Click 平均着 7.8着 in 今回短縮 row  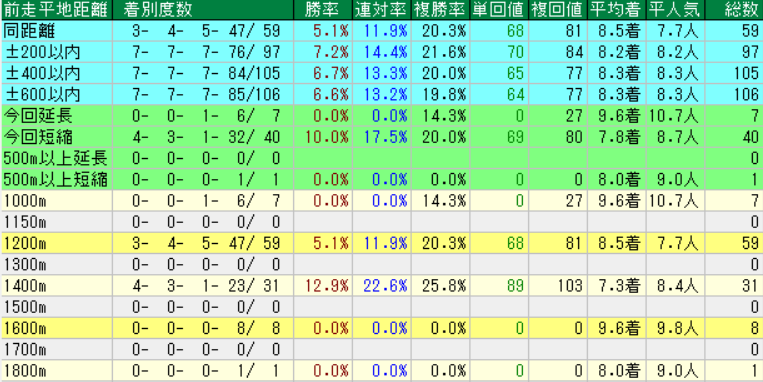coord(618,137)
